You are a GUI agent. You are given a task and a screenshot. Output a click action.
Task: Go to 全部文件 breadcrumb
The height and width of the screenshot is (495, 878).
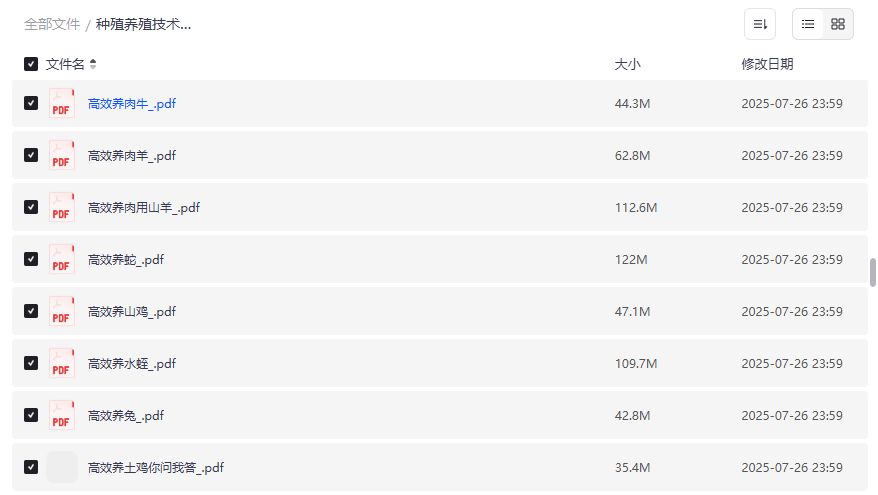pos(52,24)
